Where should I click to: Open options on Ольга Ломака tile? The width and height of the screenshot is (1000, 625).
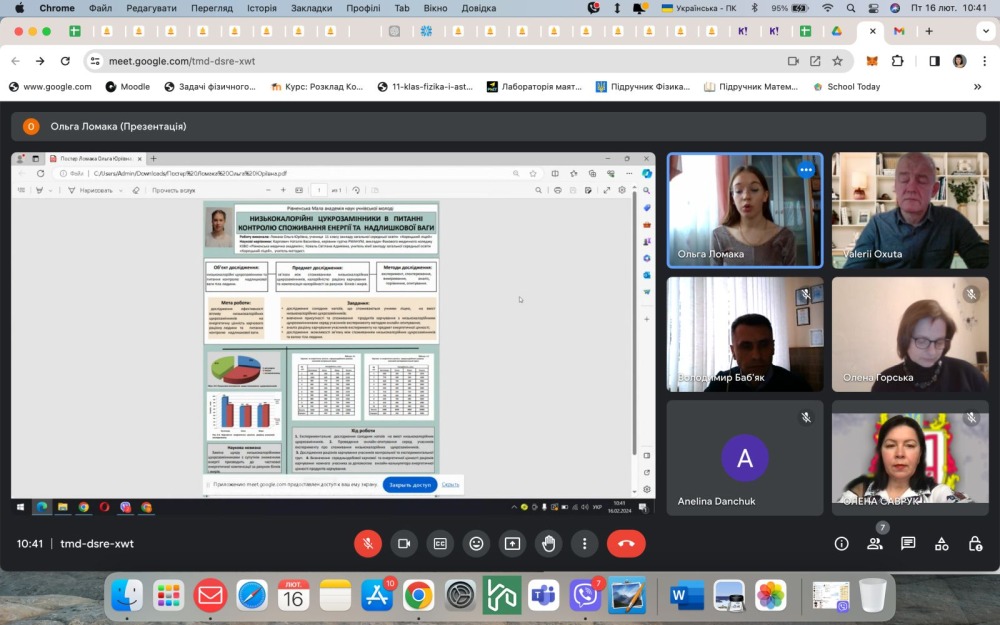[x=806, y=170]
